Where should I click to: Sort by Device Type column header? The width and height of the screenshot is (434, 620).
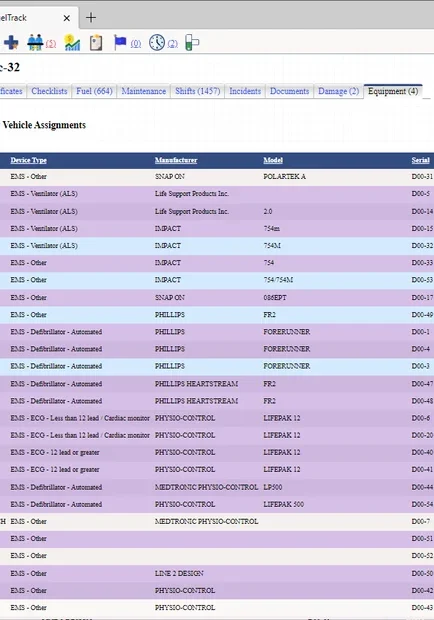coord(28,160)
